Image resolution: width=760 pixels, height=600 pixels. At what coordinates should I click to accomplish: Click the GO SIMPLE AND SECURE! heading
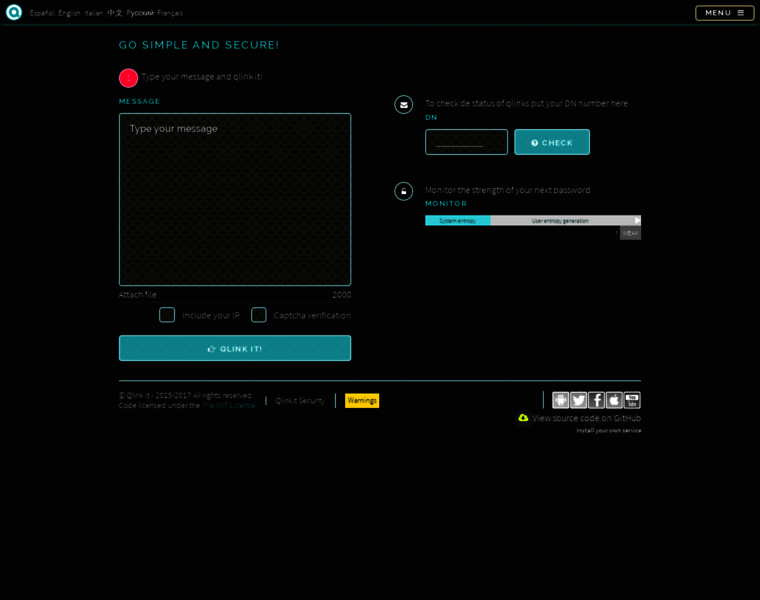(199, 45)
